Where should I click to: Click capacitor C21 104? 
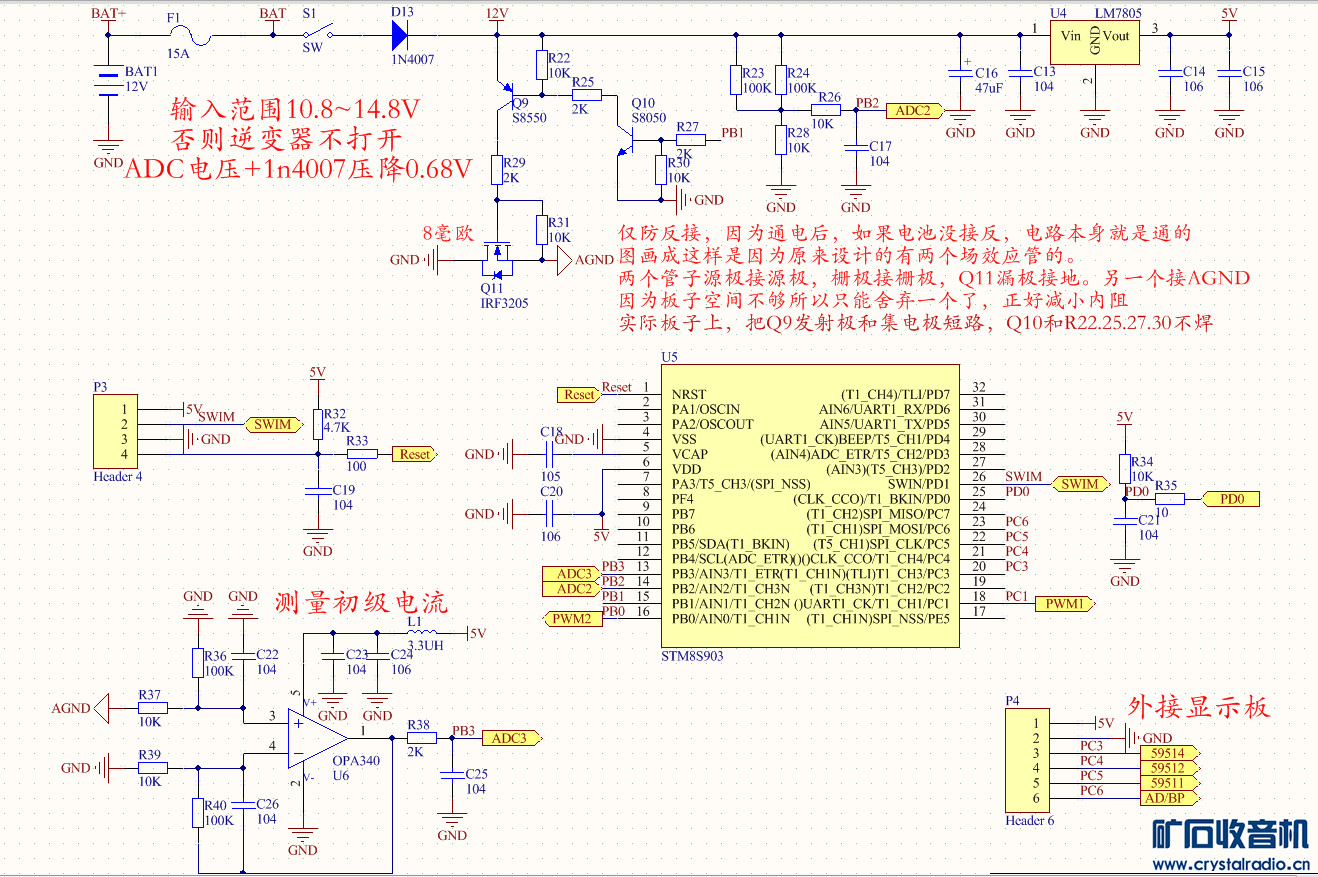point(1125,521)
